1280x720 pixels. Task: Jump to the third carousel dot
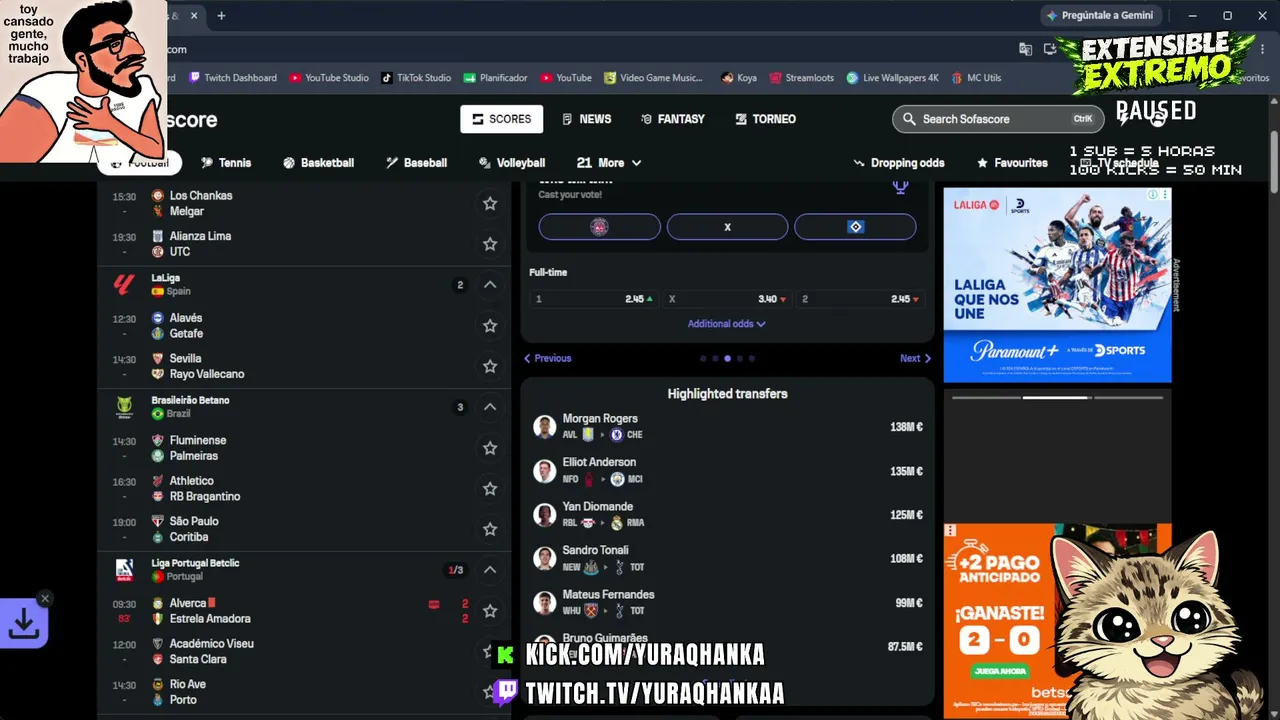point(727,358)
